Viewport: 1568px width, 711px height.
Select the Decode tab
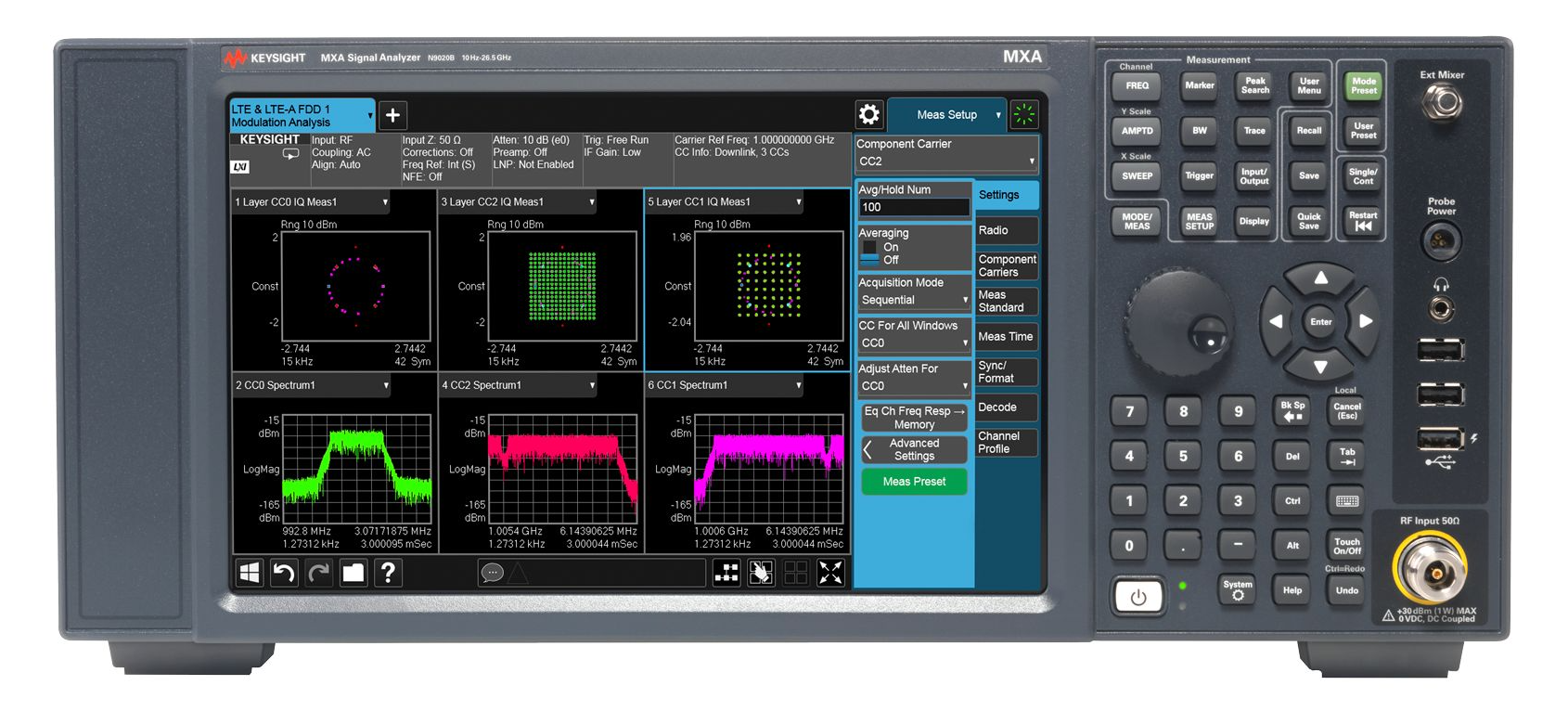[x=1007, y=407]
